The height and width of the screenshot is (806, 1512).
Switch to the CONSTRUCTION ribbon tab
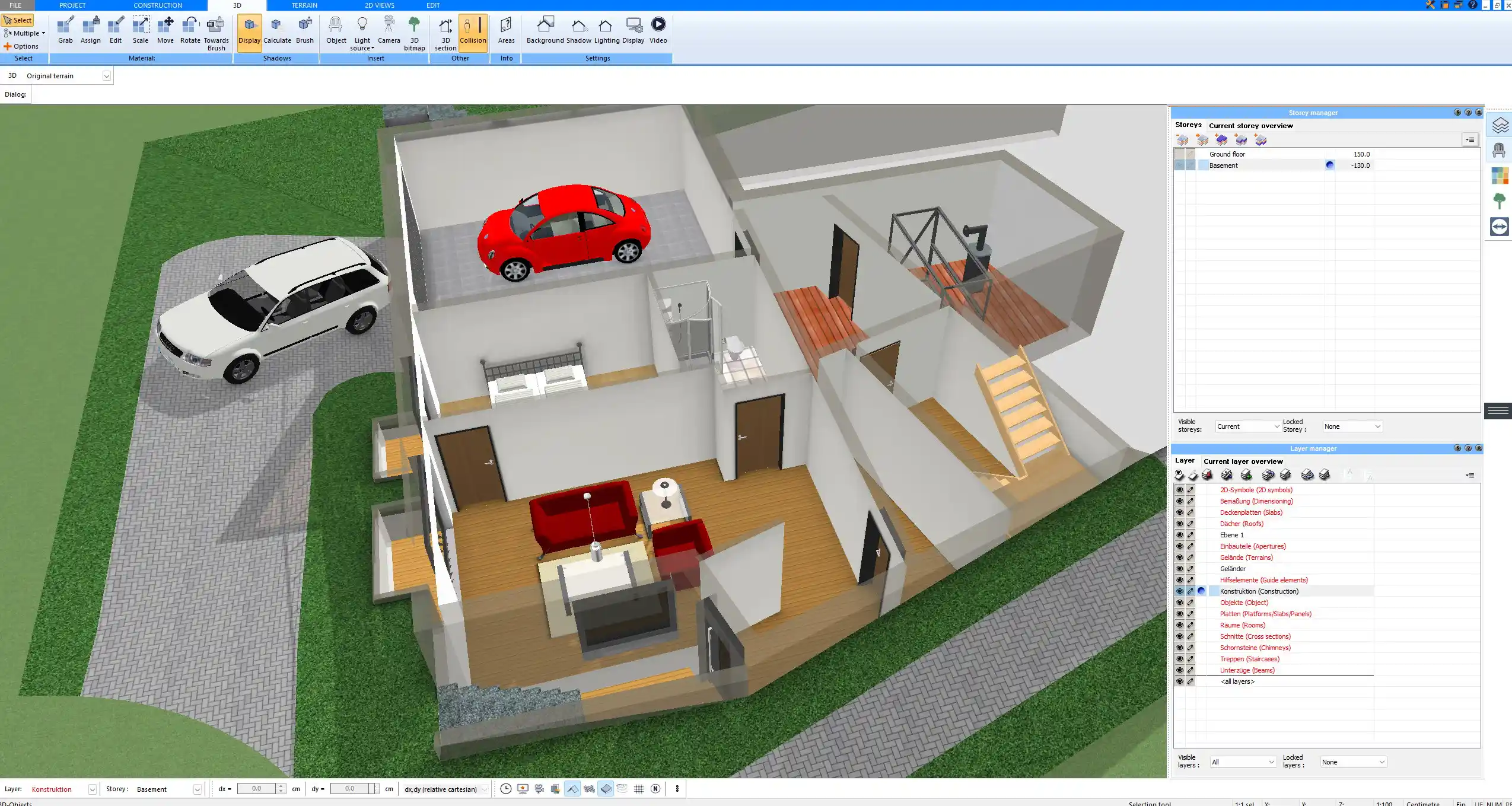click(x=157, y=5)
